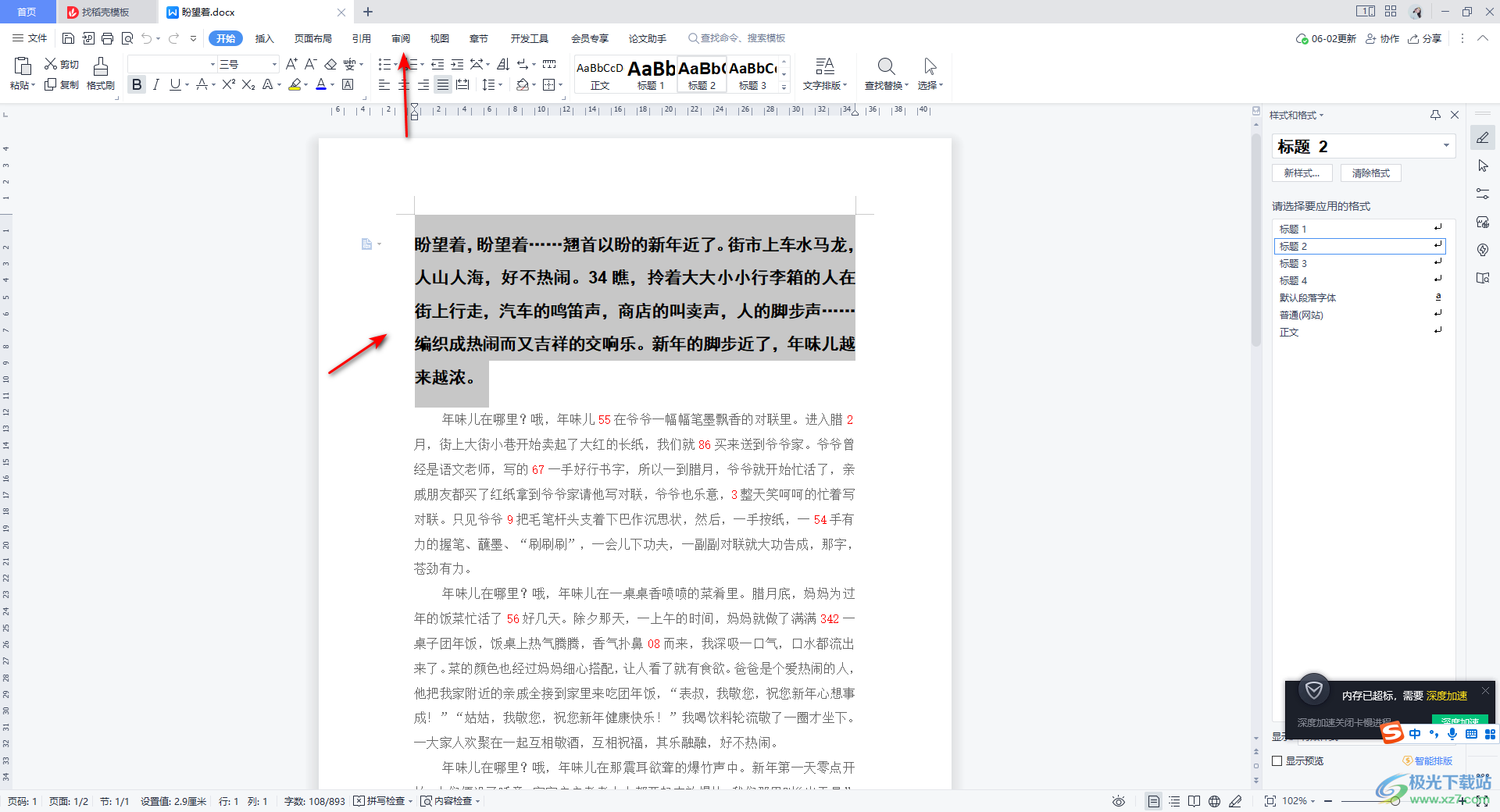Increase font size with A+ icon
The width and height of the screenshot is (1500, 812).
click(x=291, y=64)
